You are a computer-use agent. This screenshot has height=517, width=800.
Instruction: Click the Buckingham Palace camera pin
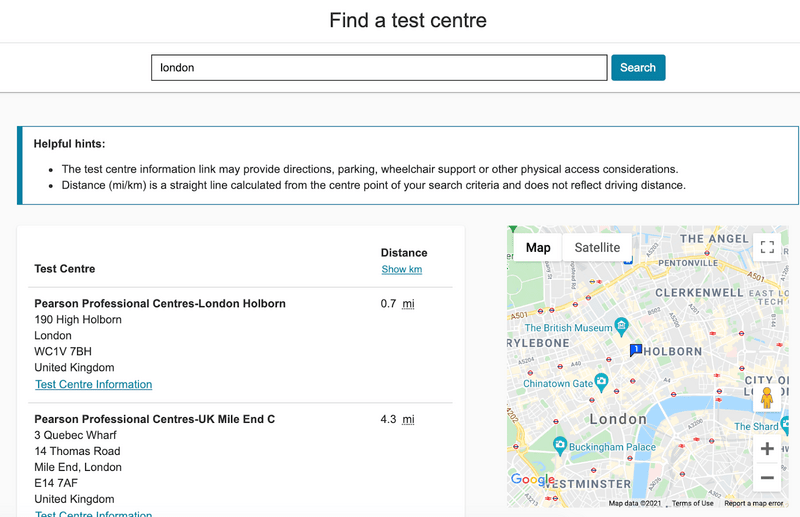tap(560, 446)
